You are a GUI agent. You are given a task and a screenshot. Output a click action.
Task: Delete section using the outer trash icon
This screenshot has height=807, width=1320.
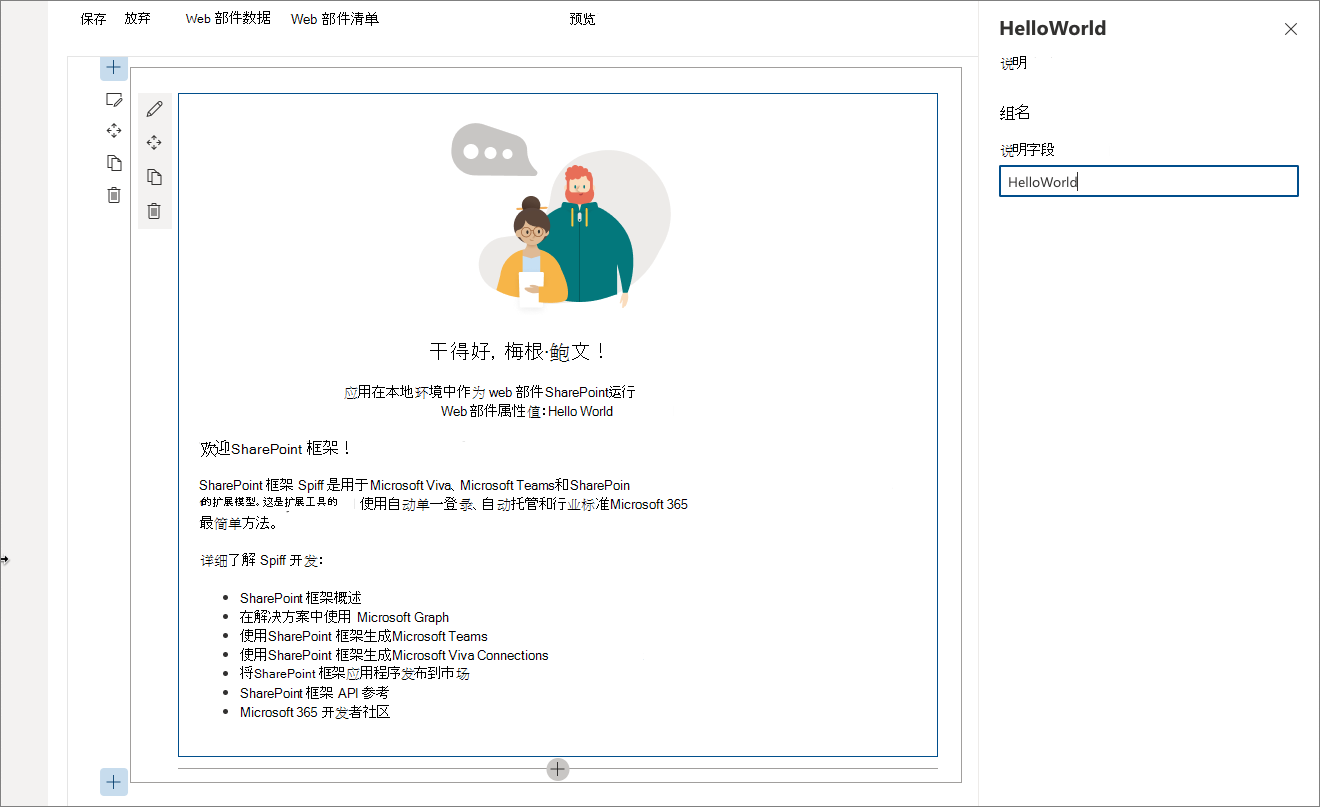click(x=114, y=195)
